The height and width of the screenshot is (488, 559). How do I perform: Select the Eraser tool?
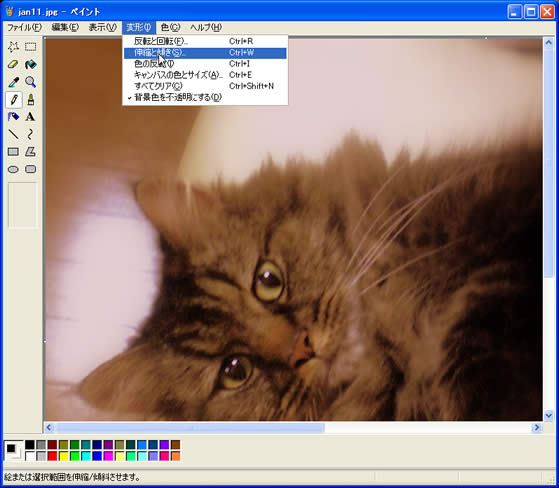(13, 65)
